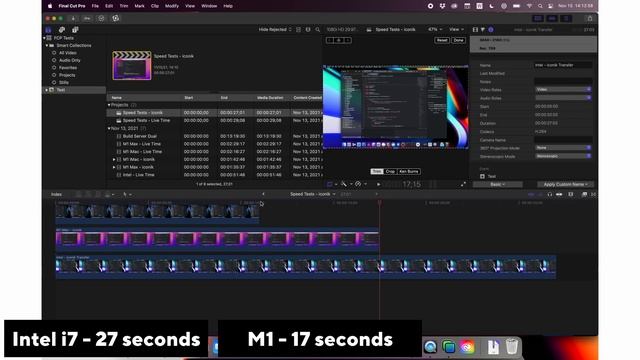Click the Keyword Editor key icon

tap(87, 18)
